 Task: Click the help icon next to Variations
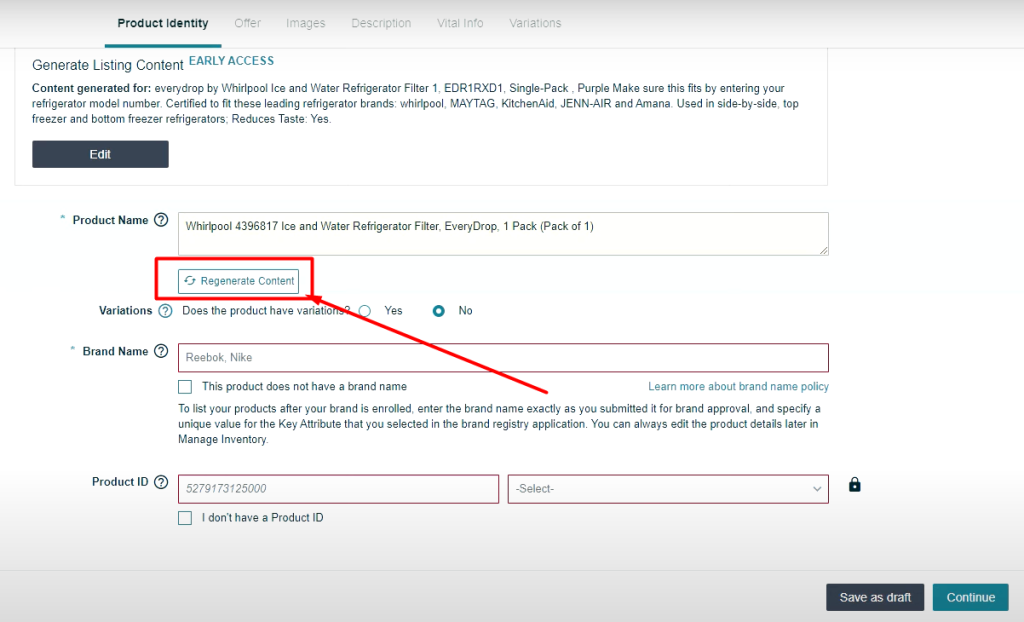165,311
